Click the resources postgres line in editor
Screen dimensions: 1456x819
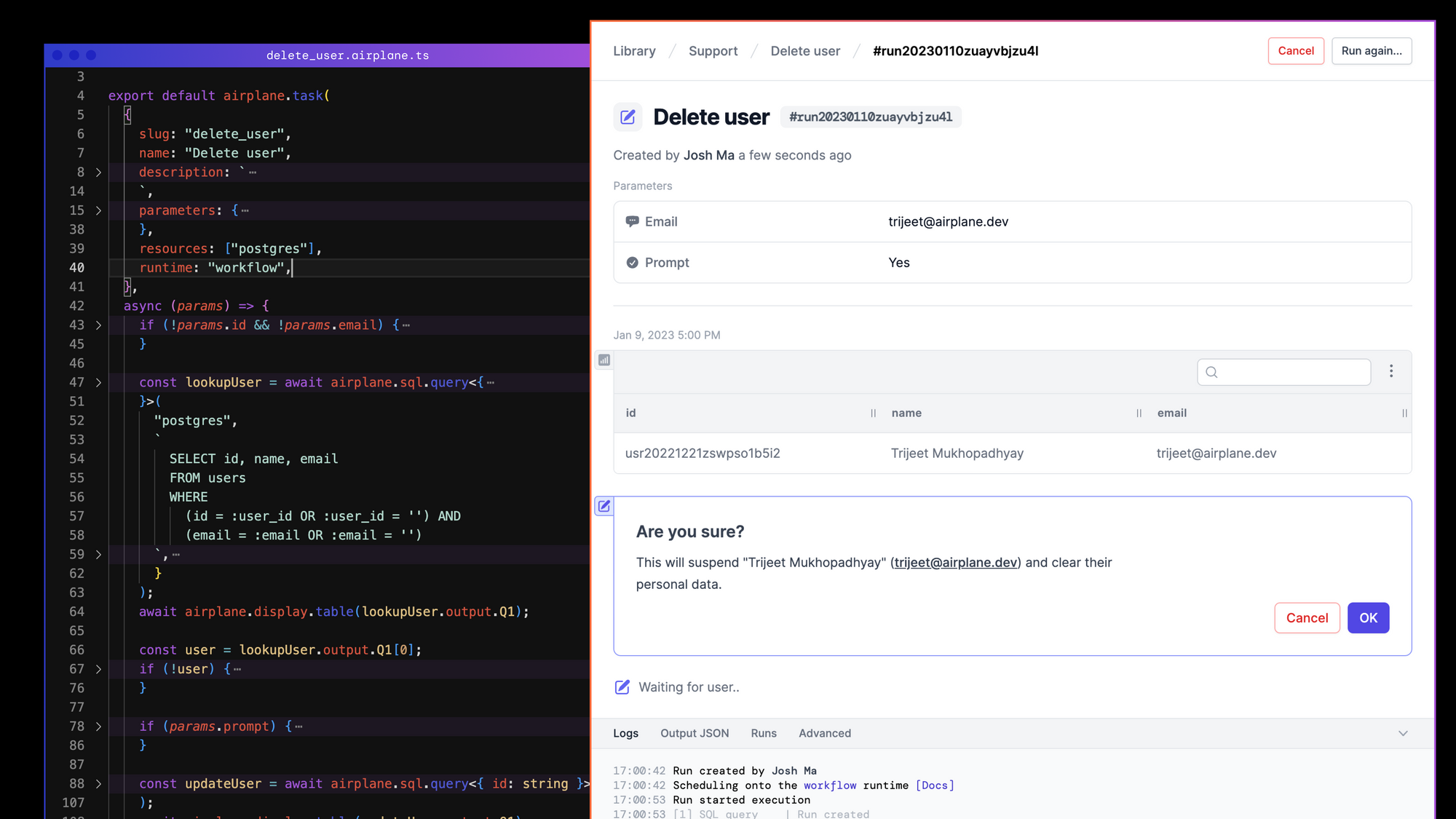coord(230,249)
